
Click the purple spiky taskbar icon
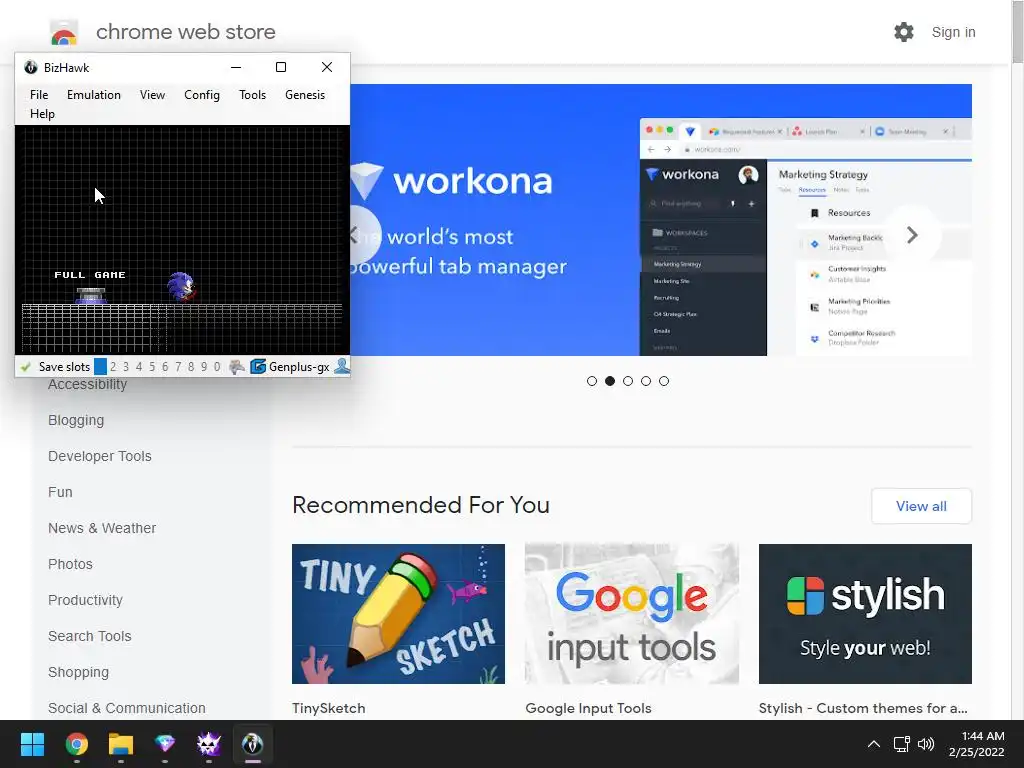coord(209,744)
